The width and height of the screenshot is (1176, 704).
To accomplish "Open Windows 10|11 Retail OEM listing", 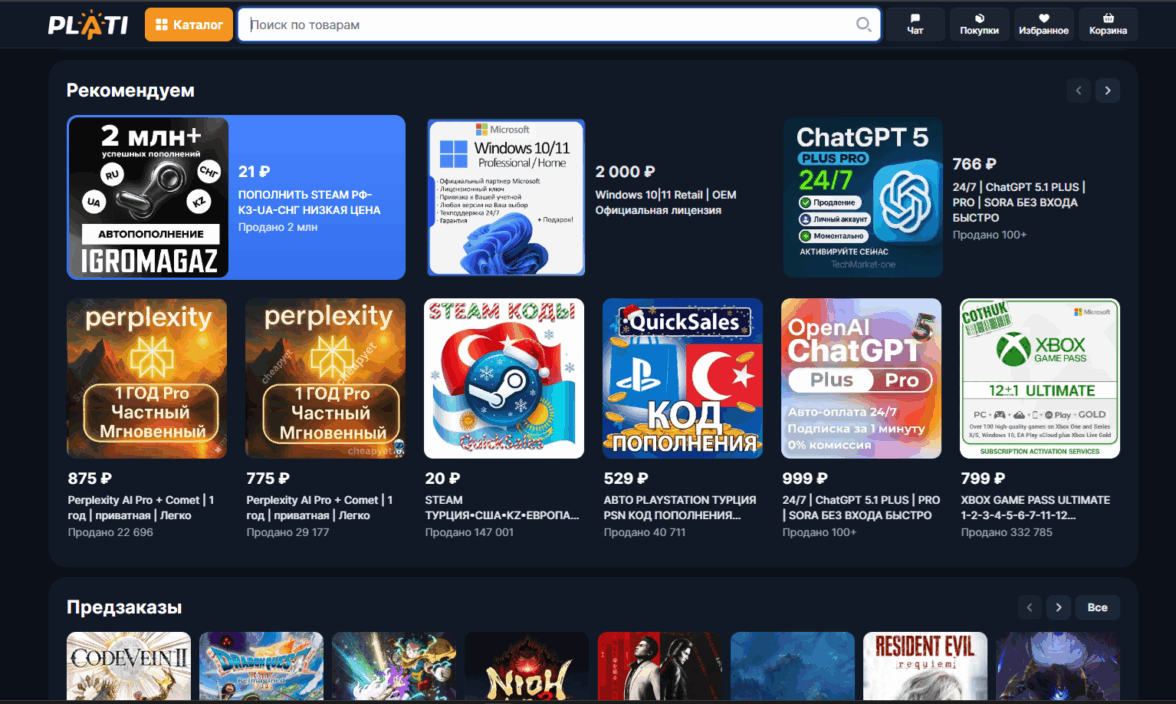I will (x=506, y=197).
